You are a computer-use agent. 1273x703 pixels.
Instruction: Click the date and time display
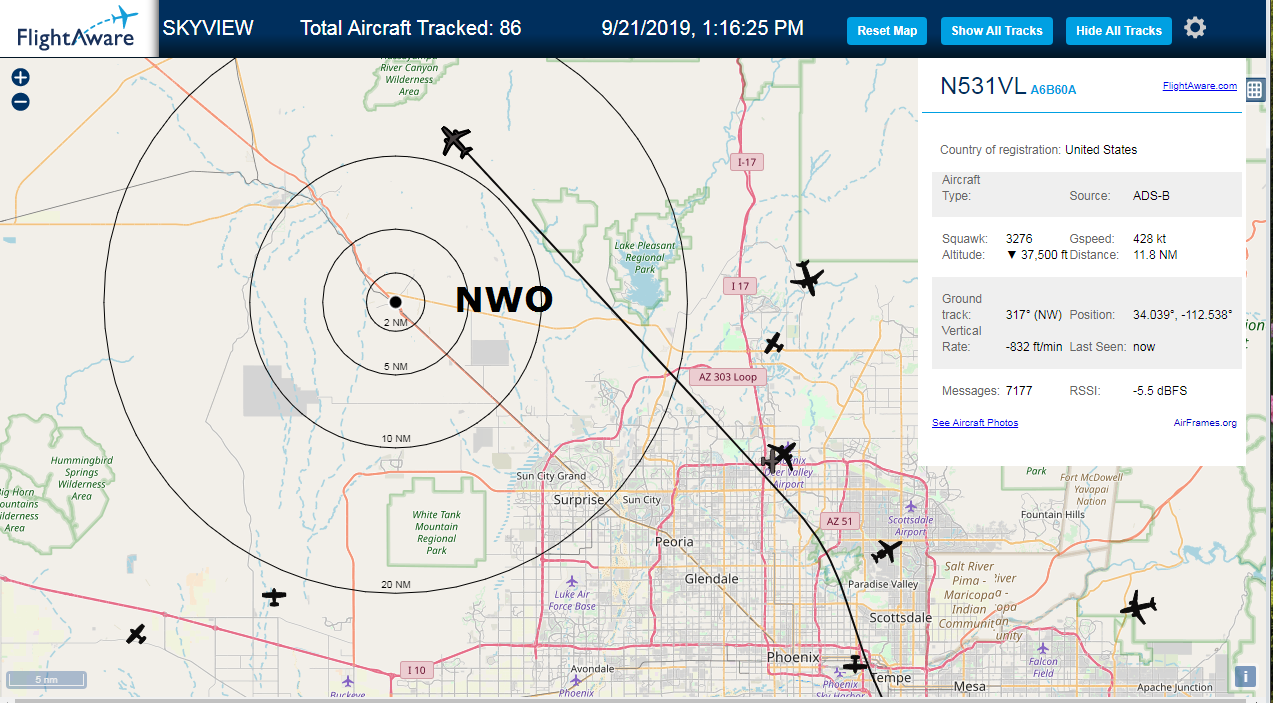click(703, 28)
